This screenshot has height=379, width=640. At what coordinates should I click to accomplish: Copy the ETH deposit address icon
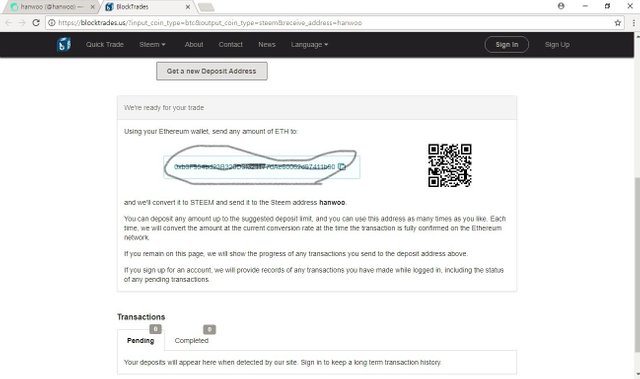[342, 166]
